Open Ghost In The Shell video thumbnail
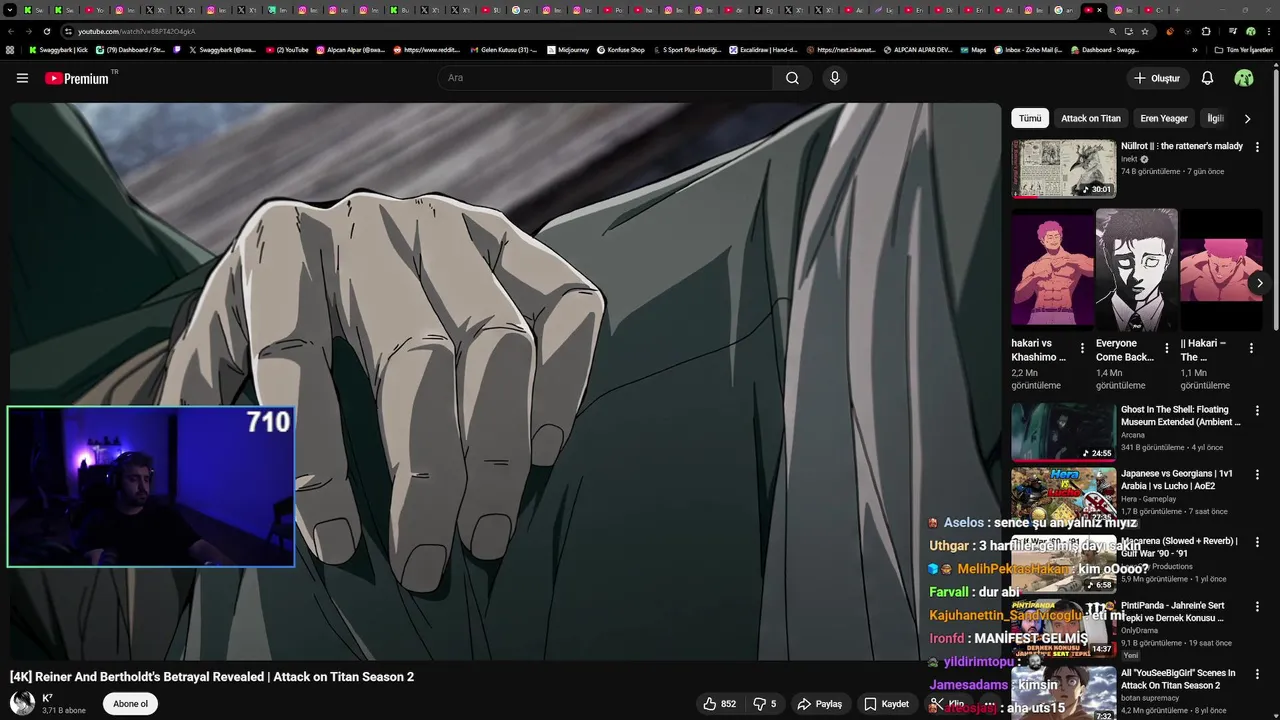The image size is (1280, 720). click(x=1063, y=432)
